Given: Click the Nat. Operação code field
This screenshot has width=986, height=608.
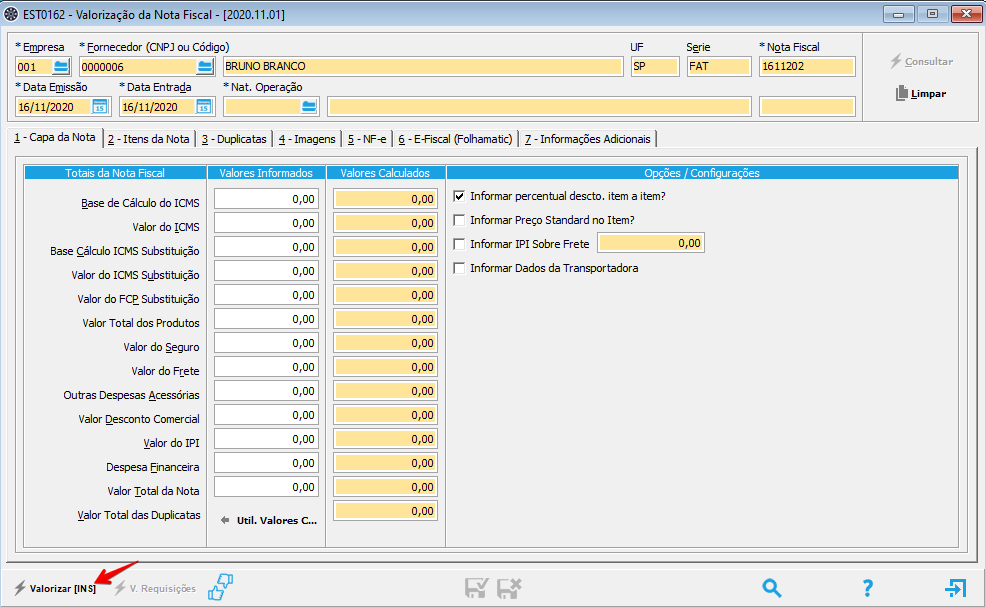Looking at the screenshot, I should [262, 107].
